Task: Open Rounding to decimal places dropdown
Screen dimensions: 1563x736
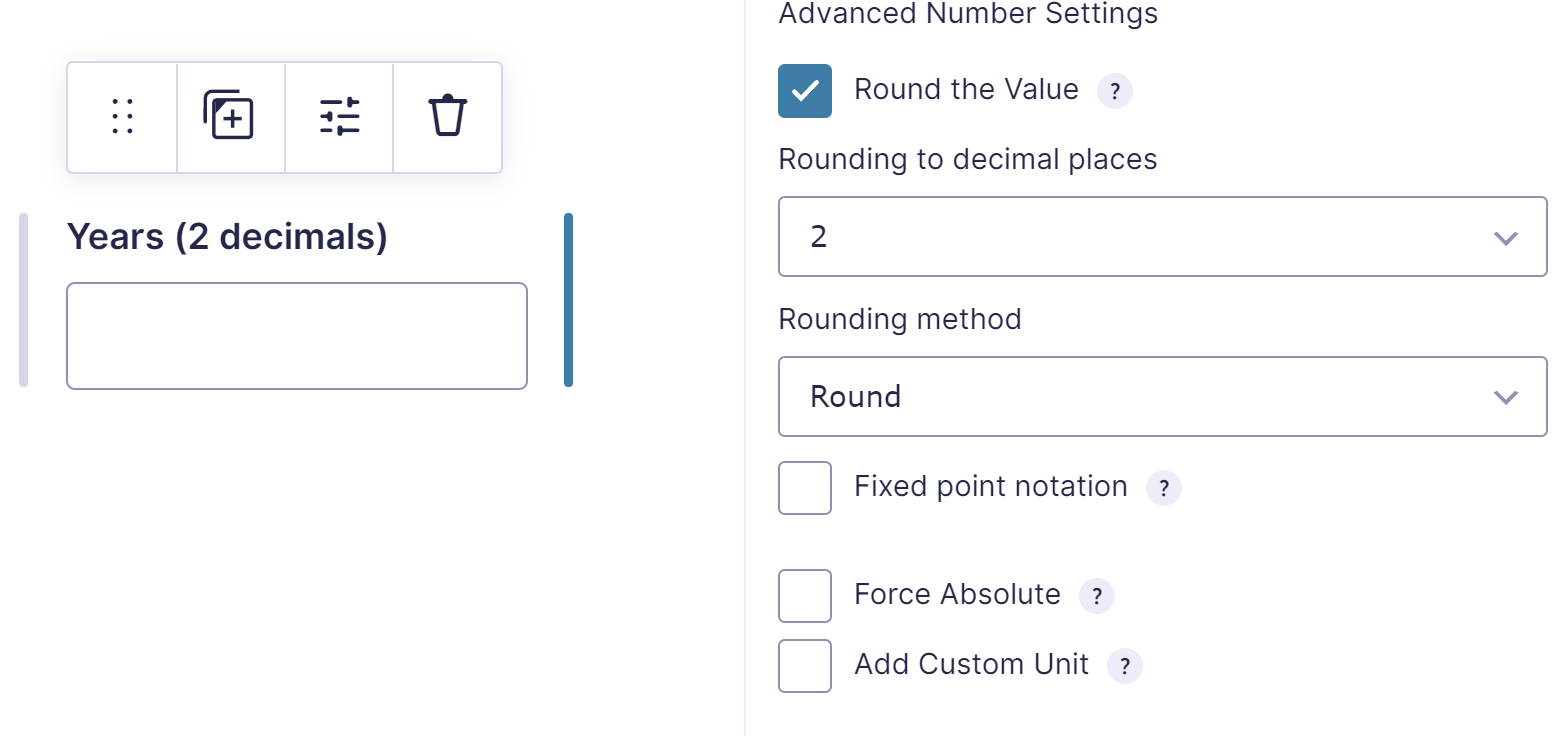Action: 1162,237
